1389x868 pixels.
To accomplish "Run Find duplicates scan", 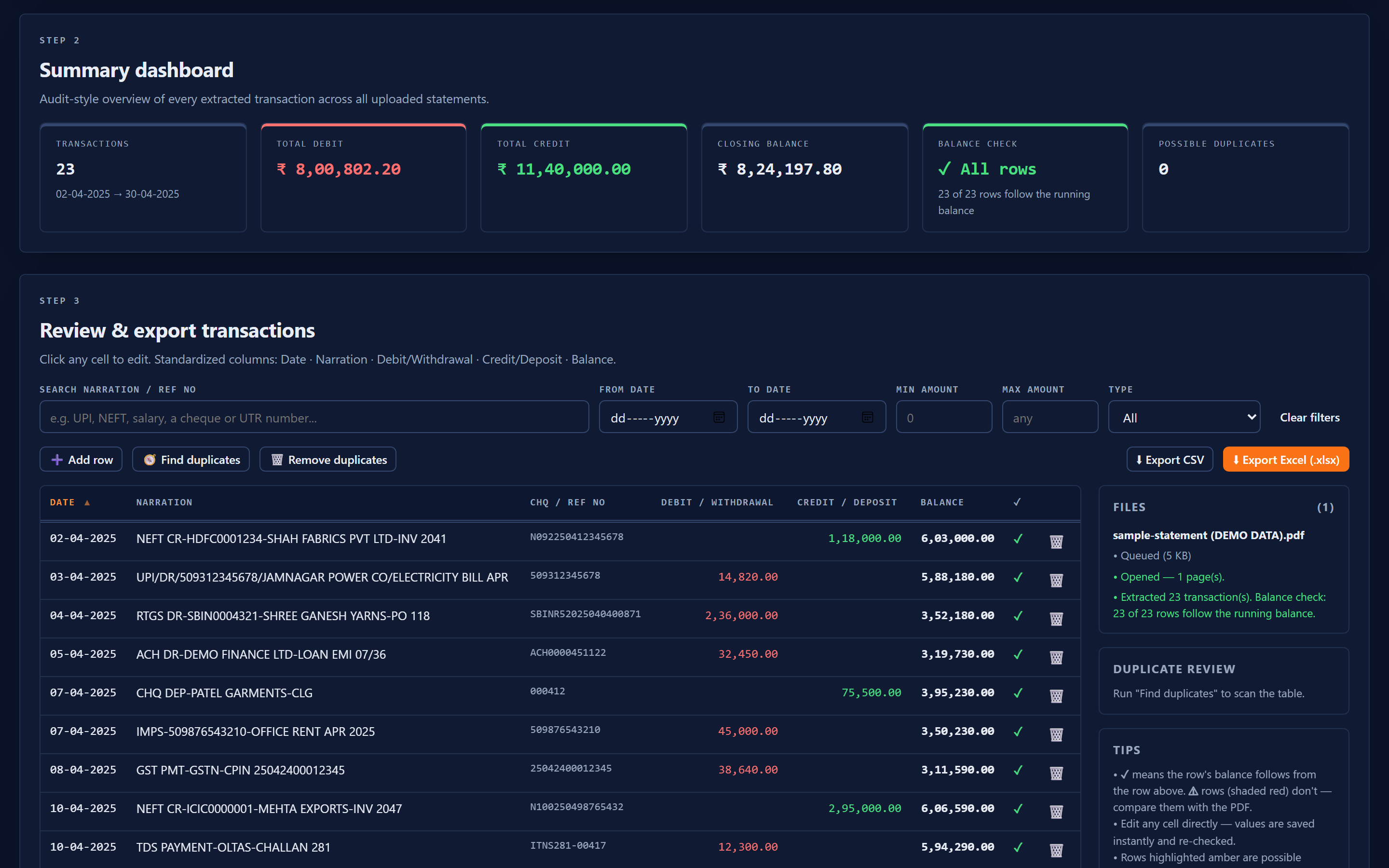I will click(x=191, y=459).
